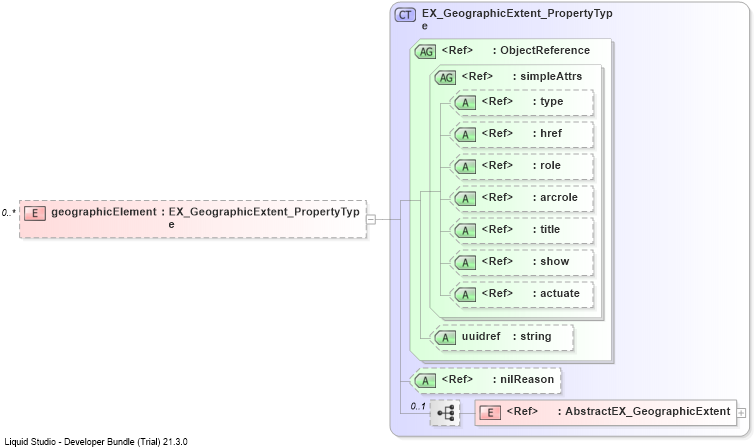Select the href attribute reference
The height and width of the screenshot is (447, 754).
pyautogui.click(x=522, y=133)
